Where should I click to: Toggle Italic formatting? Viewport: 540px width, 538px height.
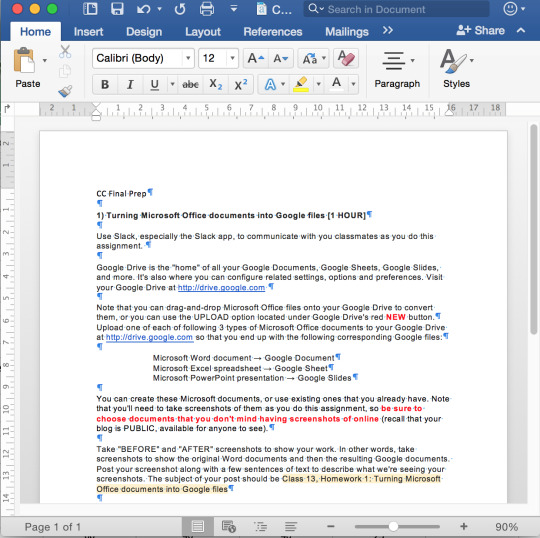[x=130, y=84]
